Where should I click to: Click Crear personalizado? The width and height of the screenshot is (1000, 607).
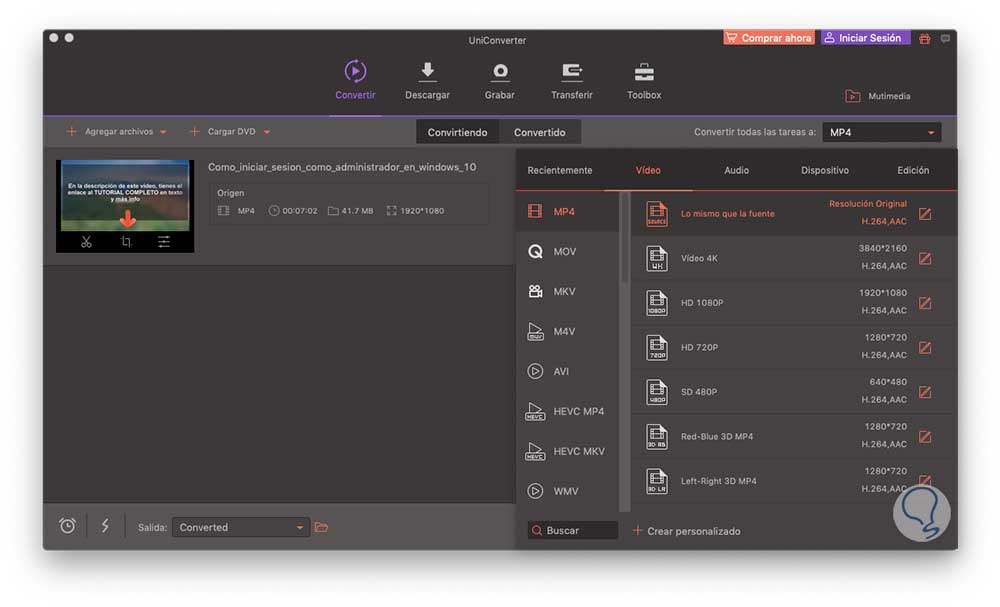687,530
